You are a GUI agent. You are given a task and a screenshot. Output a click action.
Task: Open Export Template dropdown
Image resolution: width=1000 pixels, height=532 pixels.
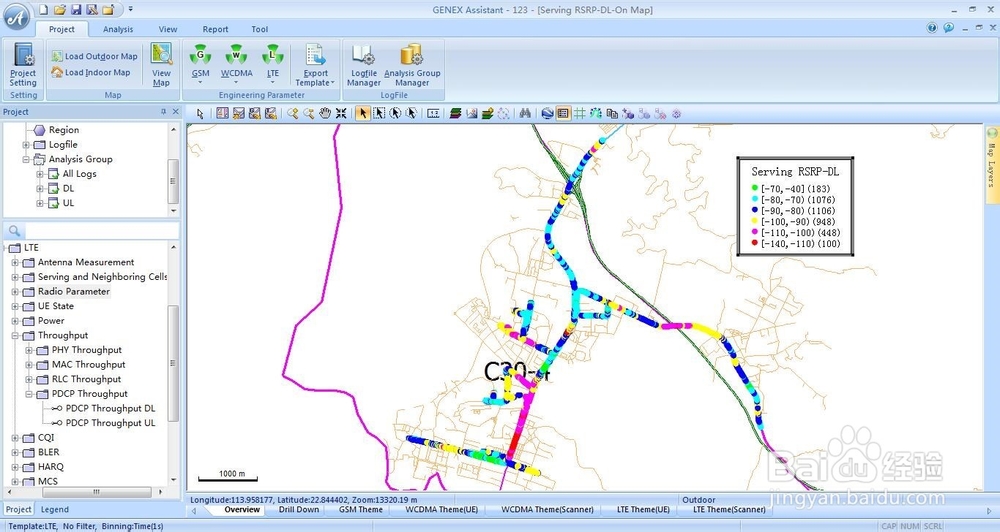tap(315, 65)
